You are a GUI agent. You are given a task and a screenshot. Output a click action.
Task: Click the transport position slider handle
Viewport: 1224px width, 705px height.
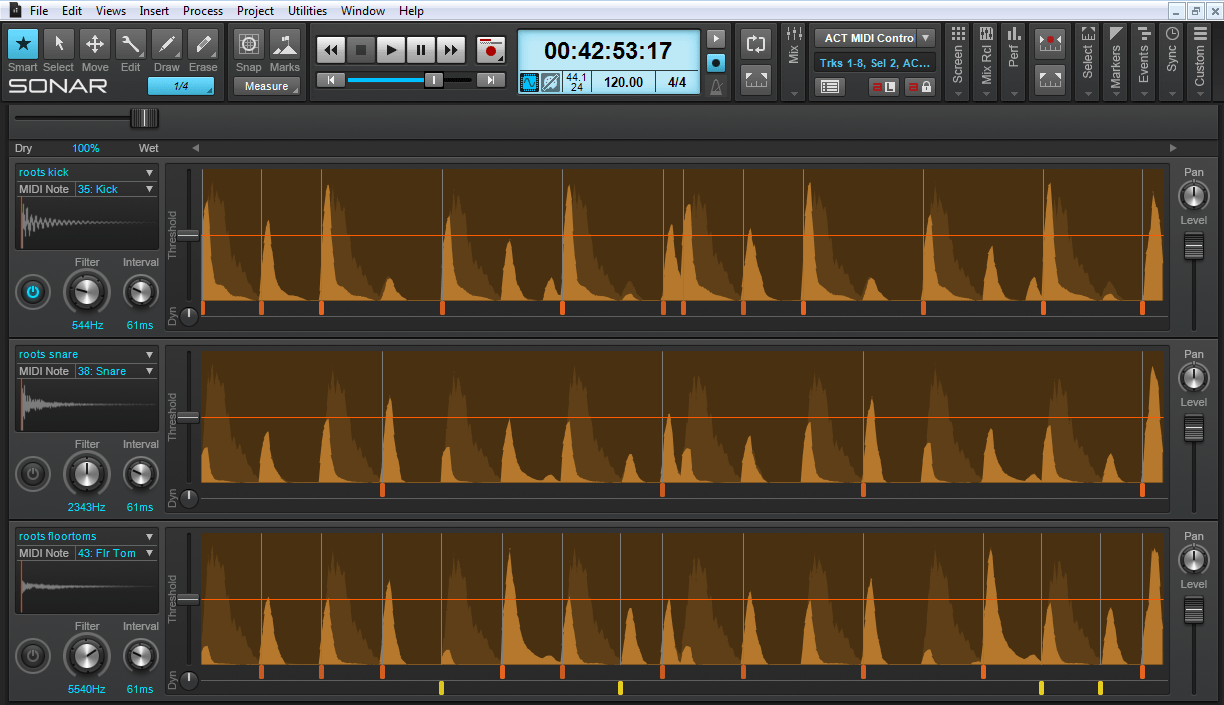[434, 80]
